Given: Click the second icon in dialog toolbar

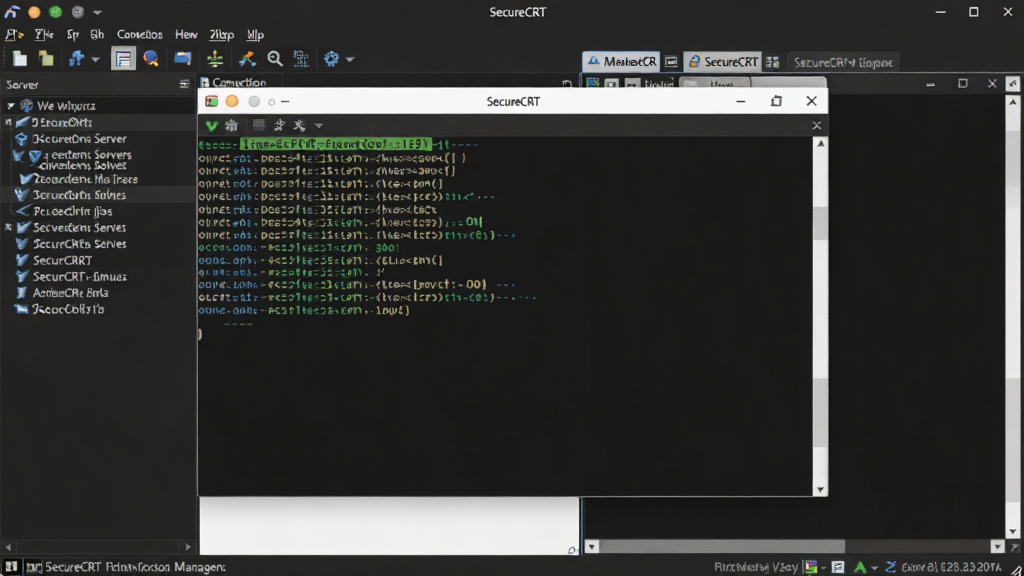Looking at the screenshot, I should click(232, 125).
